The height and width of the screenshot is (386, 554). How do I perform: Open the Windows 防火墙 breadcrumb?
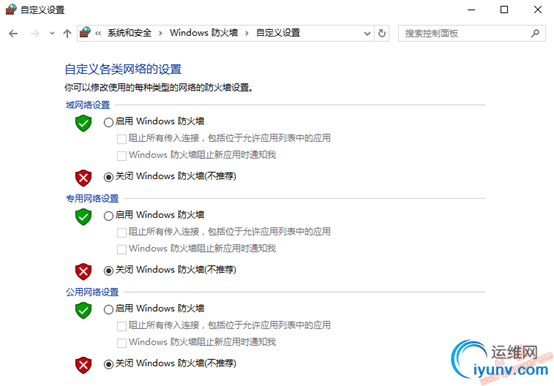204,33
